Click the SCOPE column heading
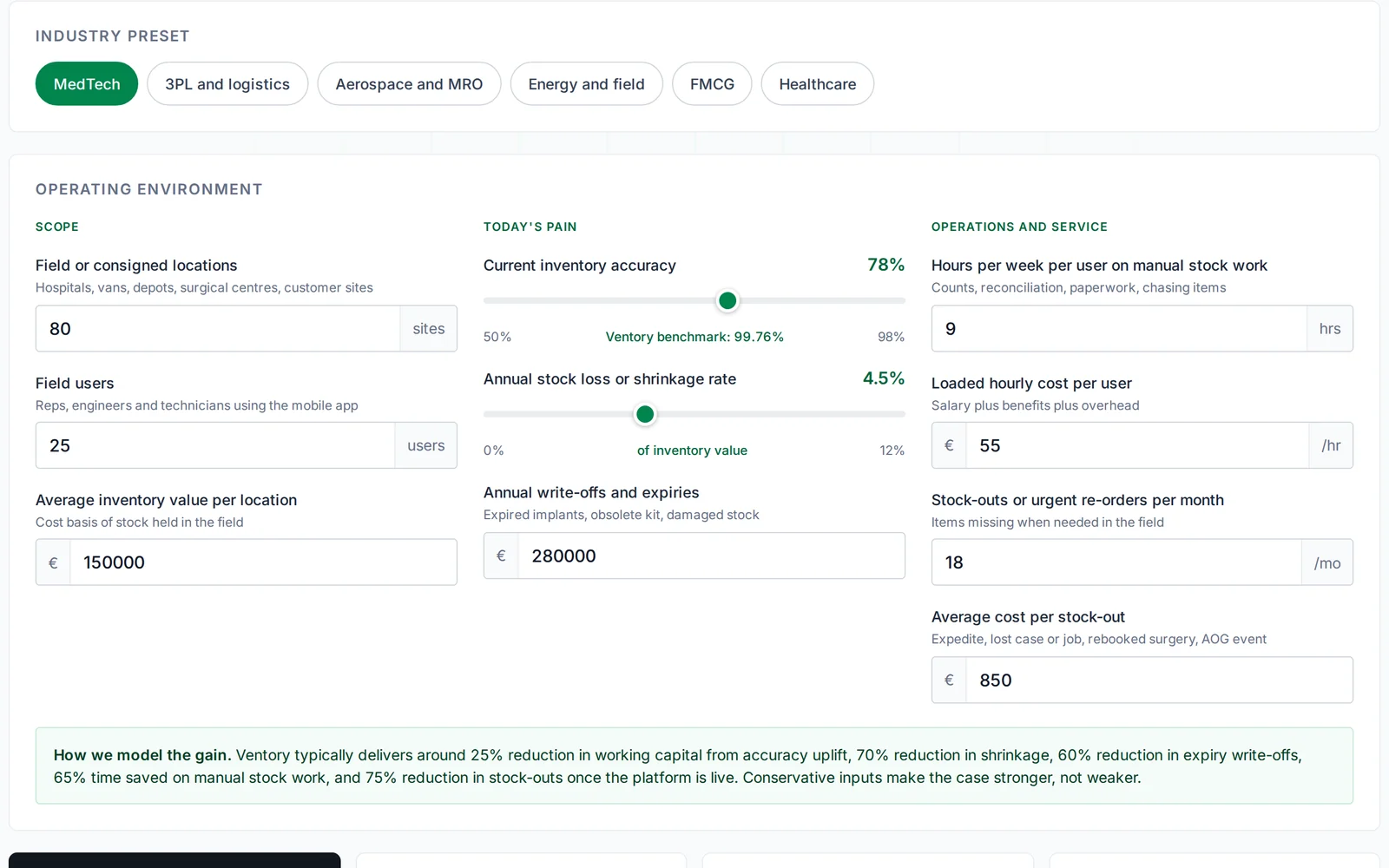1389x868 pixels. tap(57, 227)
